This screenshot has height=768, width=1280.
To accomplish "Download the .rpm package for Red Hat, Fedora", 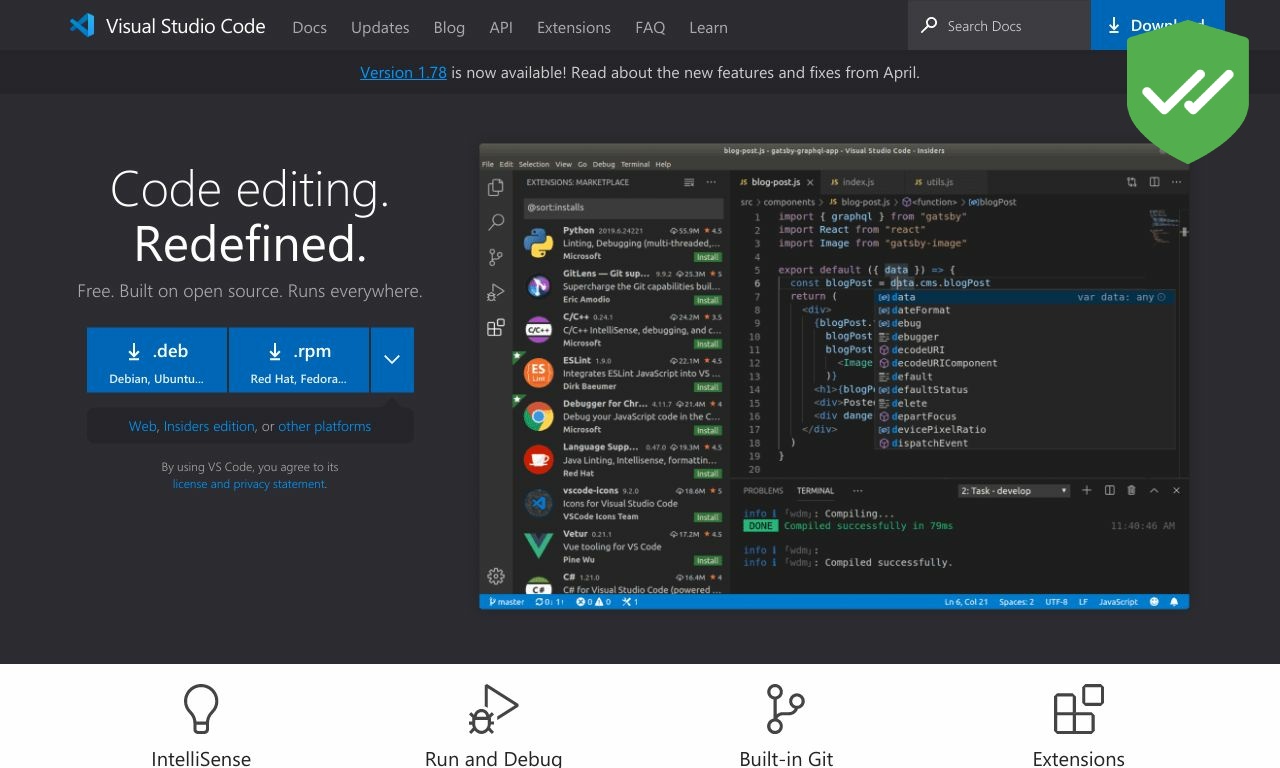I will point(299,360).
